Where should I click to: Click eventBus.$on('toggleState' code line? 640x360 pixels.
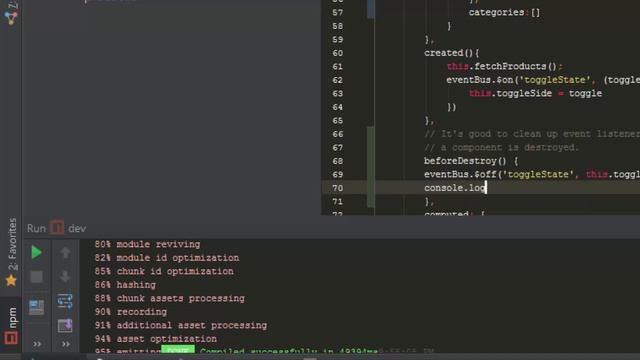point(543,80)
